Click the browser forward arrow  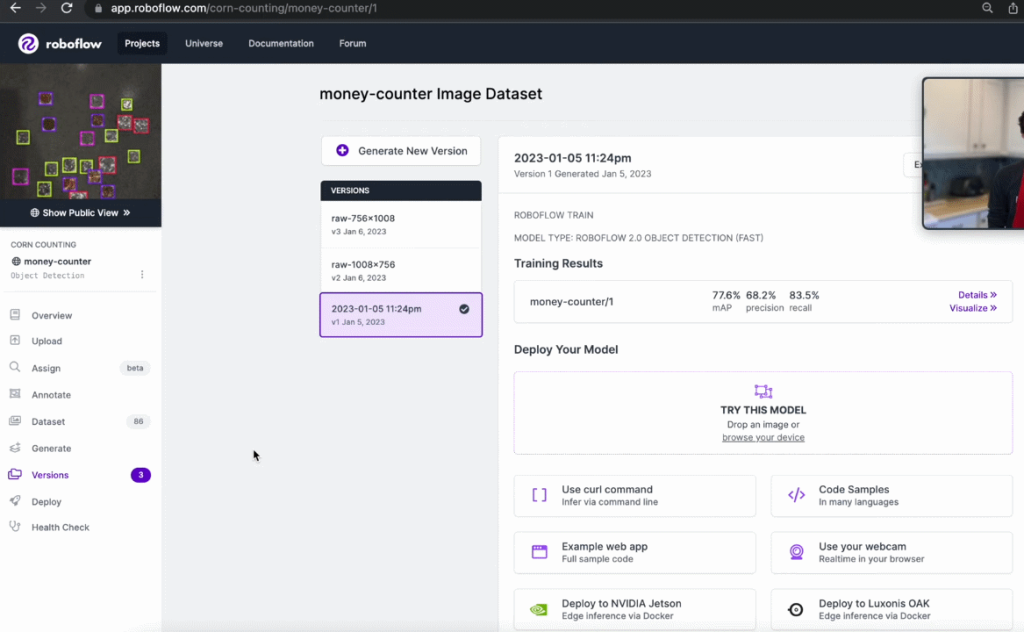coord(41,8)
